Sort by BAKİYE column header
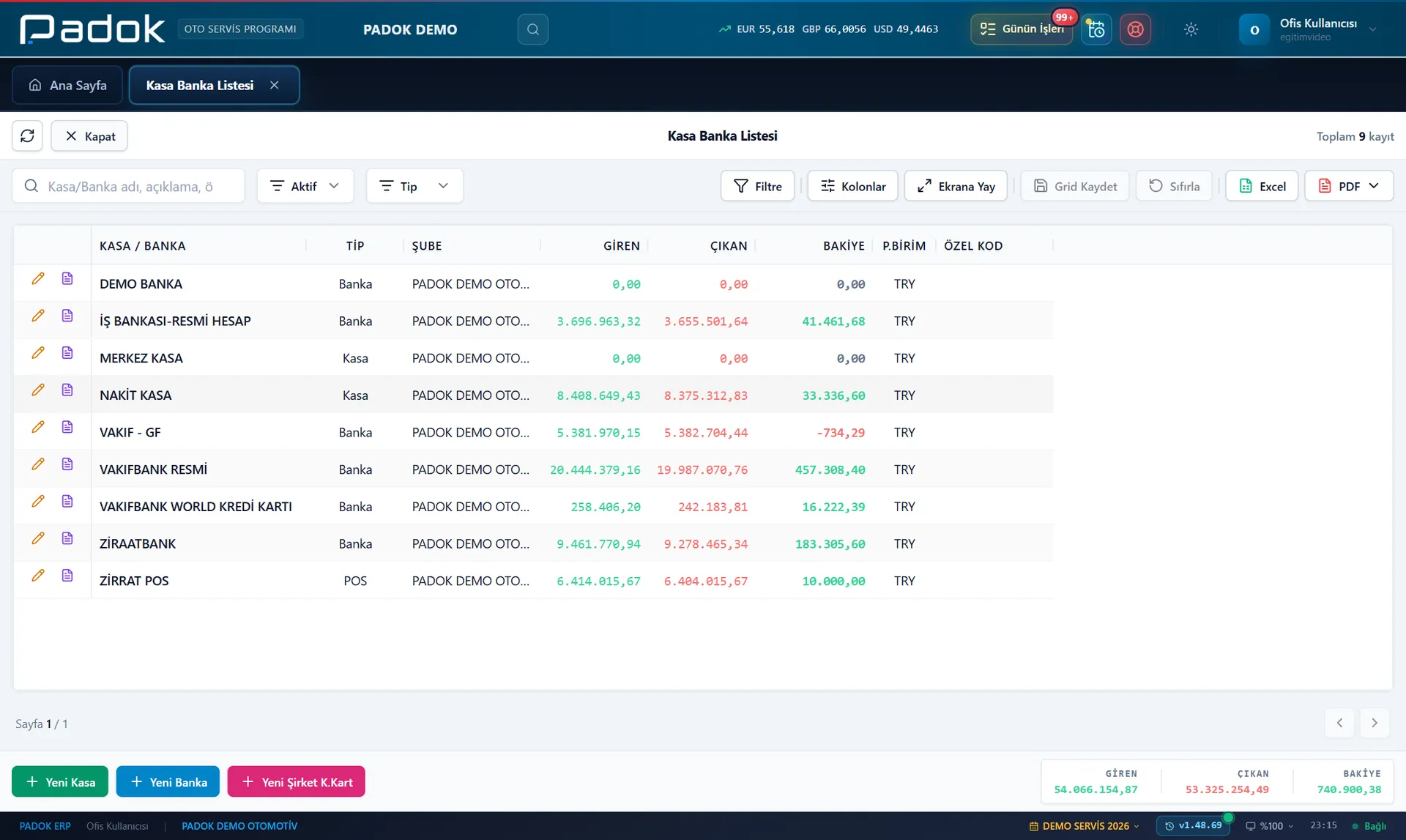The height and width of the screenshot is (840, 1406). tap(843, 246)
